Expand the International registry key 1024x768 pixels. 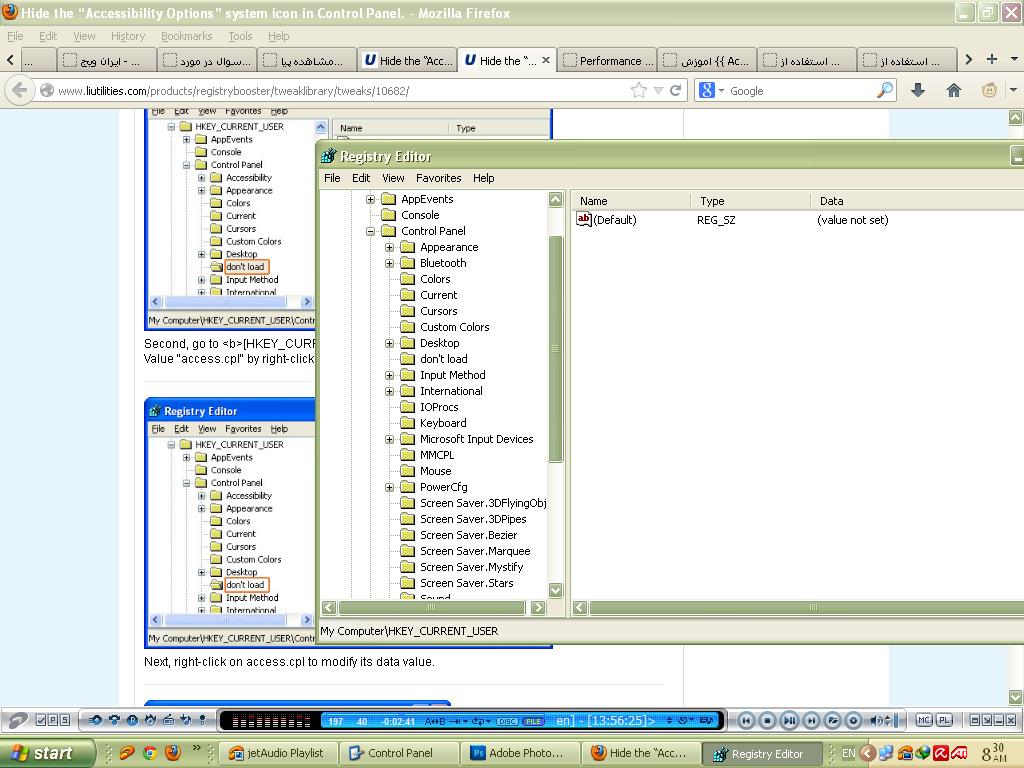pyautogui.click(x=389, y=391)
